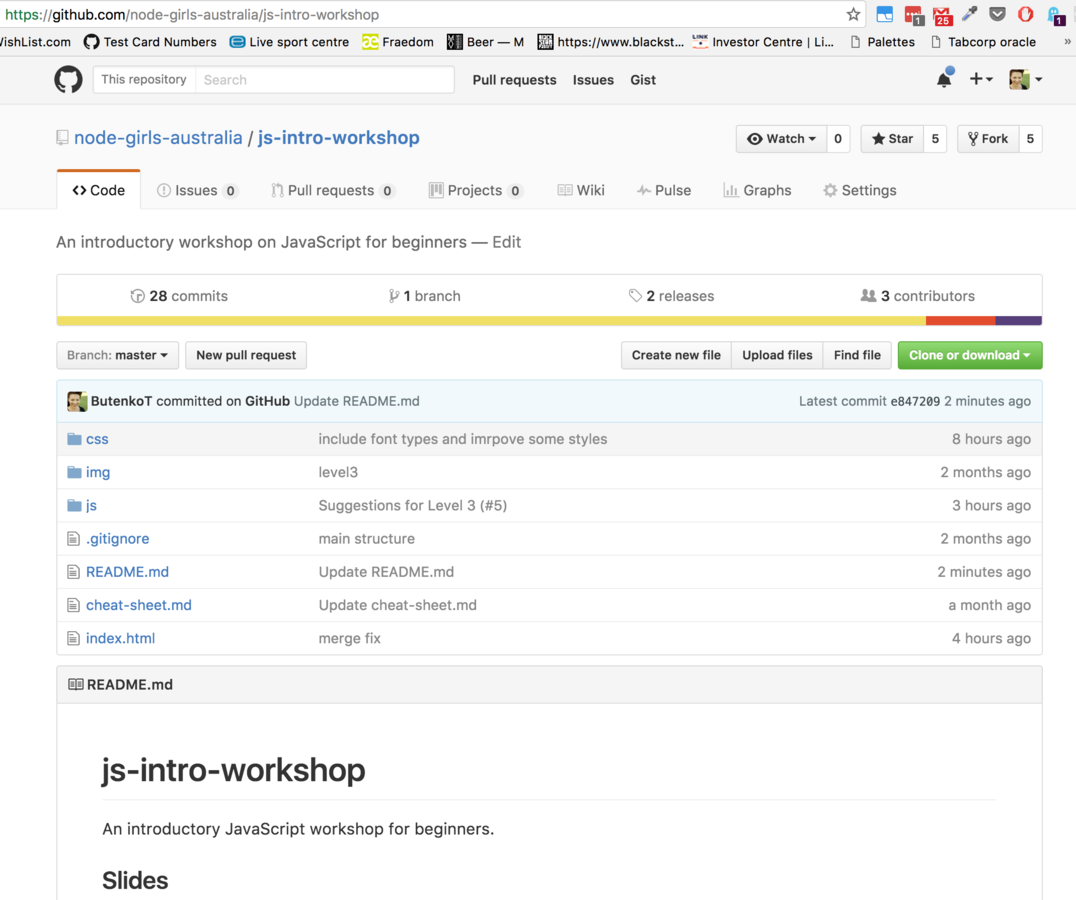Open cheat-sheet.md file

(x=139, y=605)
